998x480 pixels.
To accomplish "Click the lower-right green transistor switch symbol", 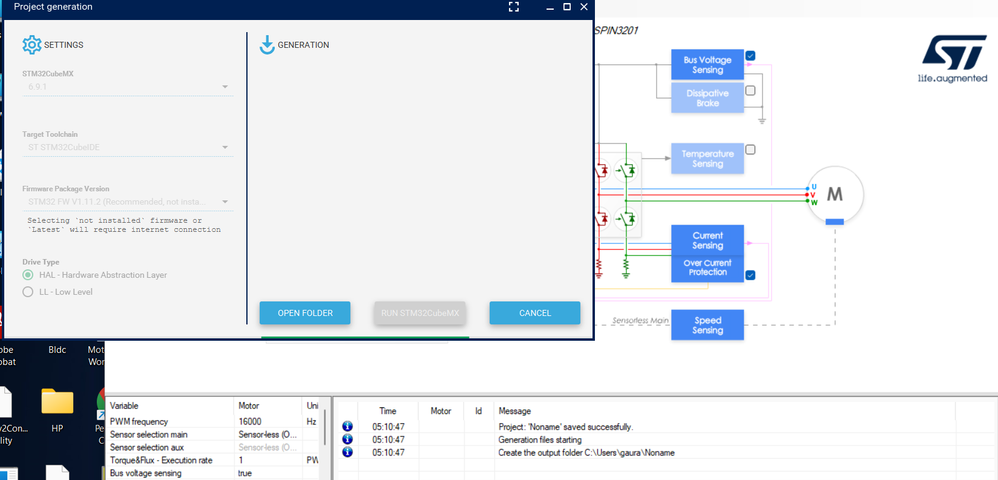I will point(626,220).
